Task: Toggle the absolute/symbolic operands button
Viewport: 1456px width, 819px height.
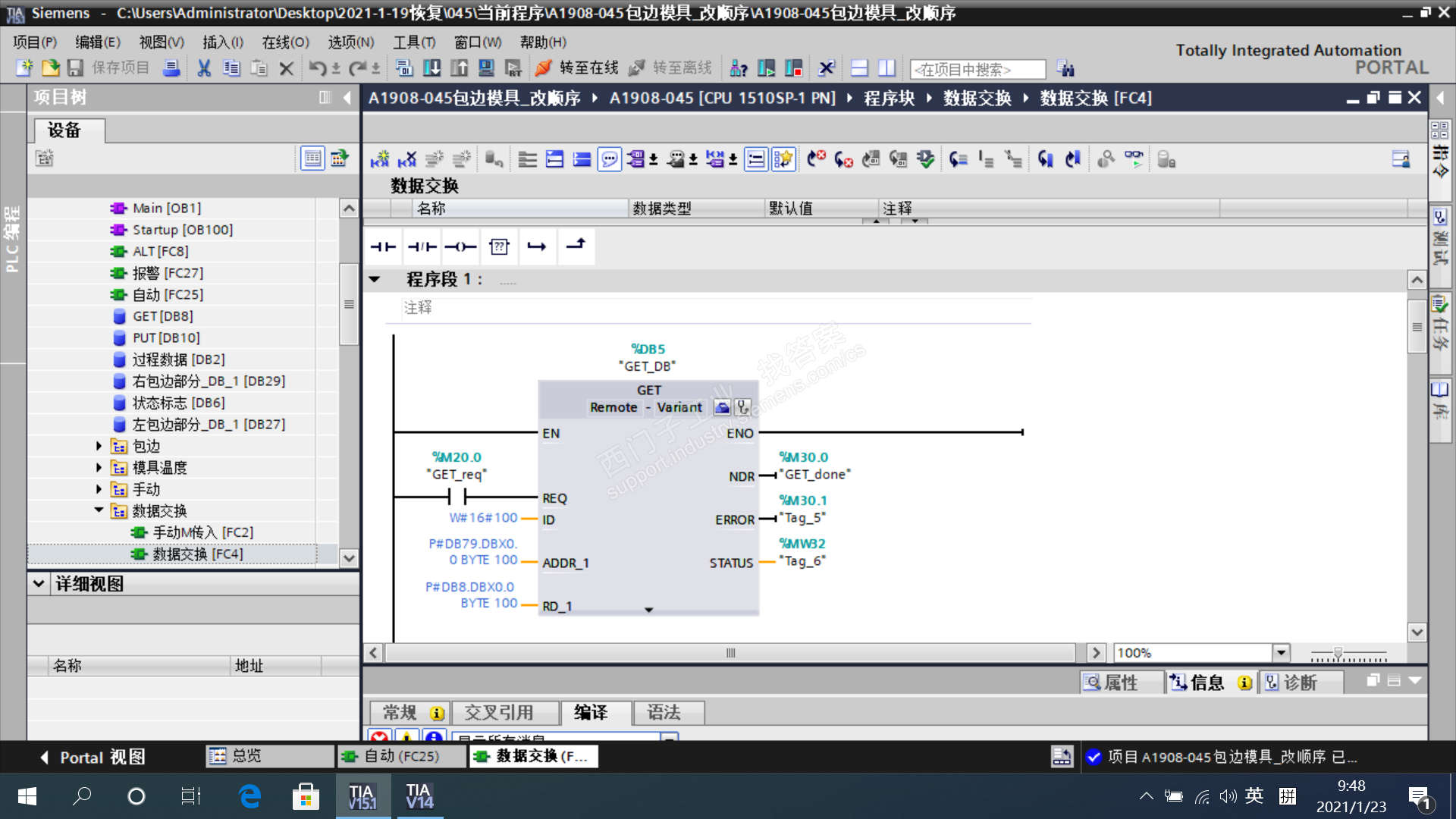Action: pyautogui.click(x=635, y=159)
